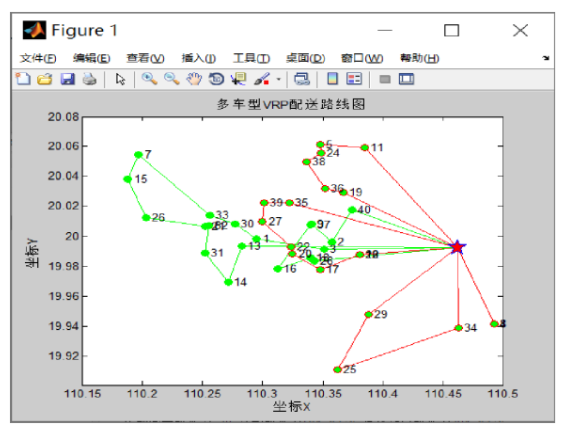Toggle the Brush data tool
Viewport: 572px width, 428px height.
point(262,79)
